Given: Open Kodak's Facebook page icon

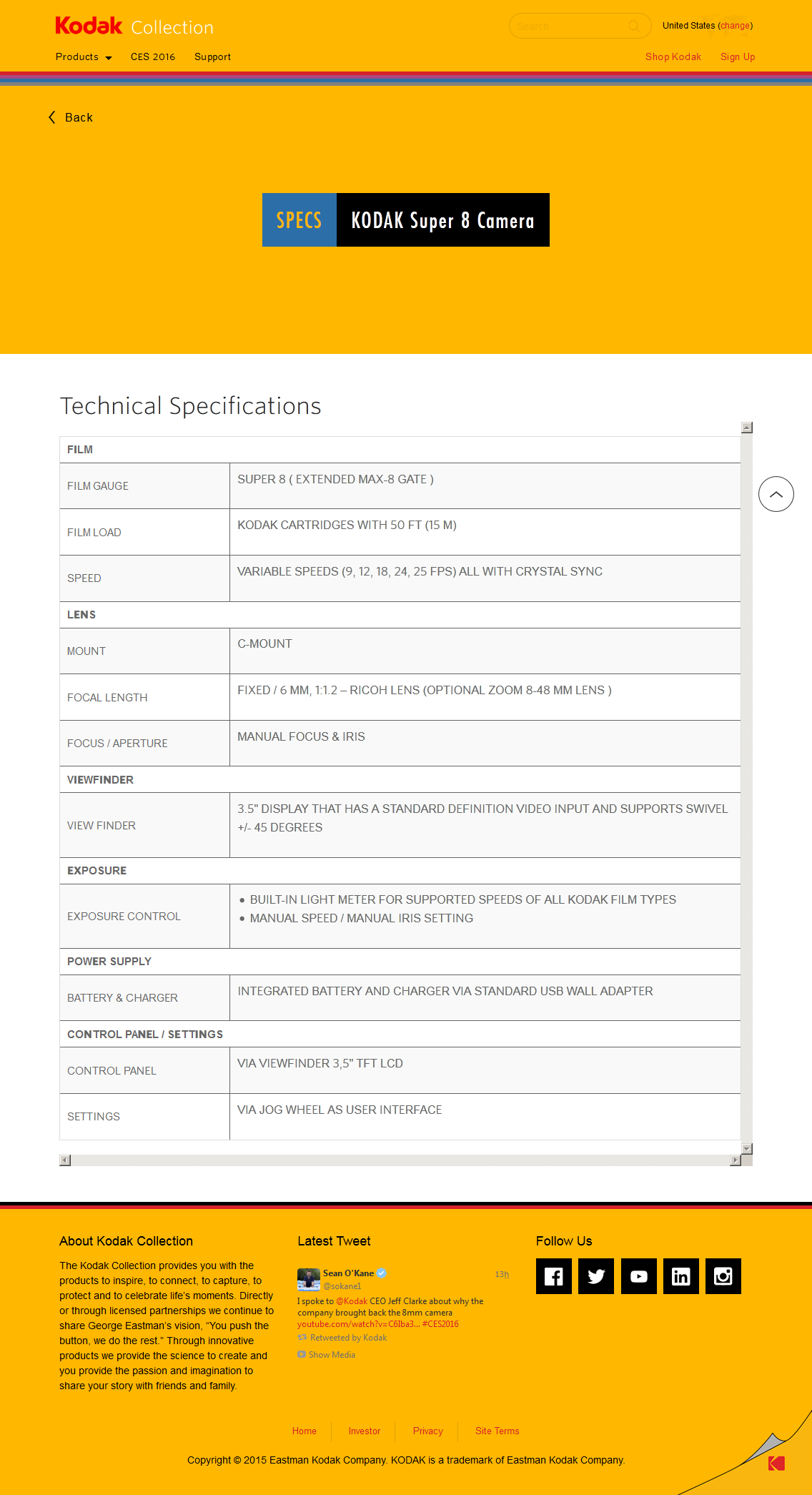Looking at the screenshot, I should coord(554,1276).
